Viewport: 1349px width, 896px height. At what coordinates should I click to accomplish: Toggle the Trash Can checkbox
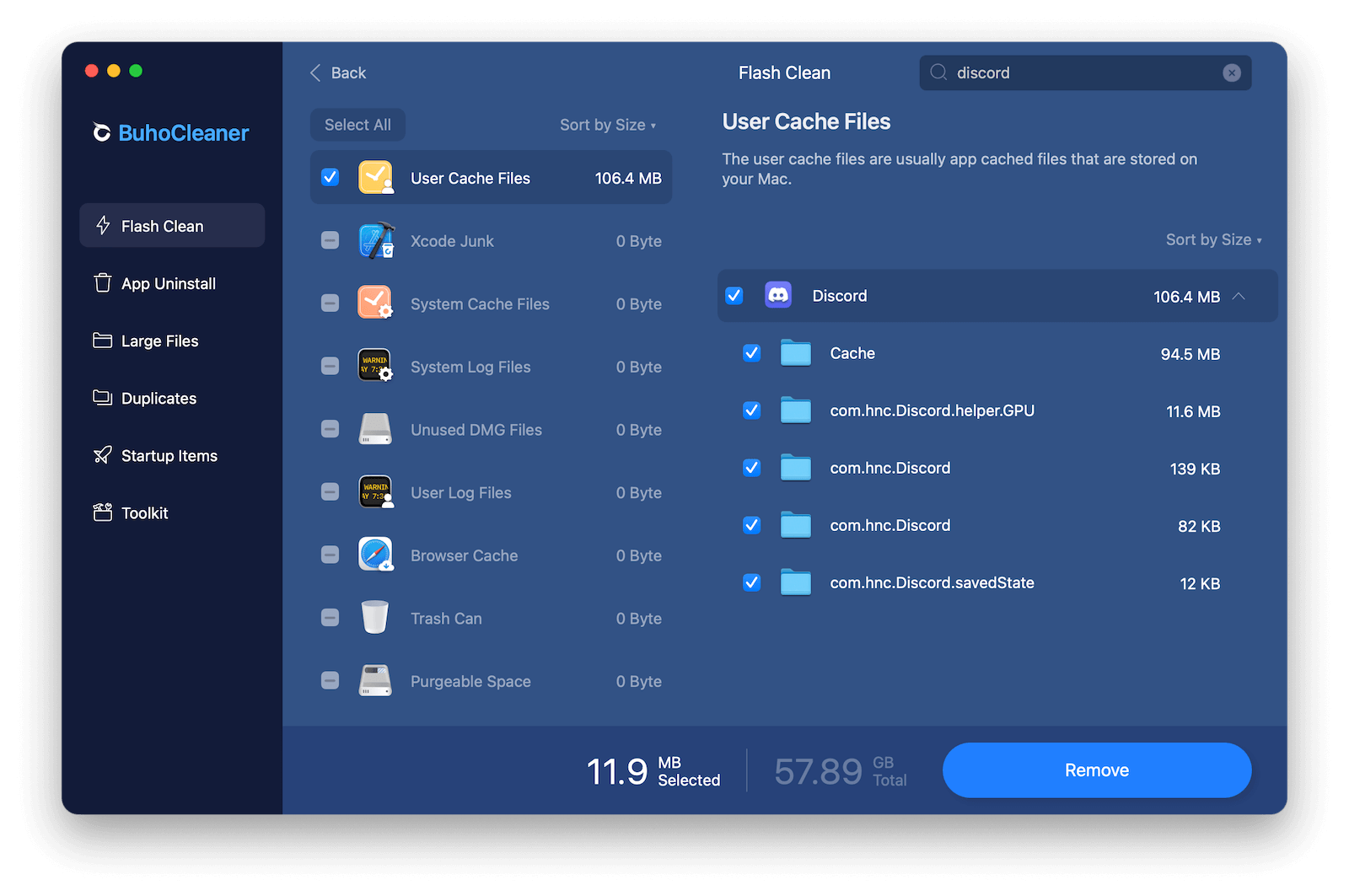(x=331, y=617)
